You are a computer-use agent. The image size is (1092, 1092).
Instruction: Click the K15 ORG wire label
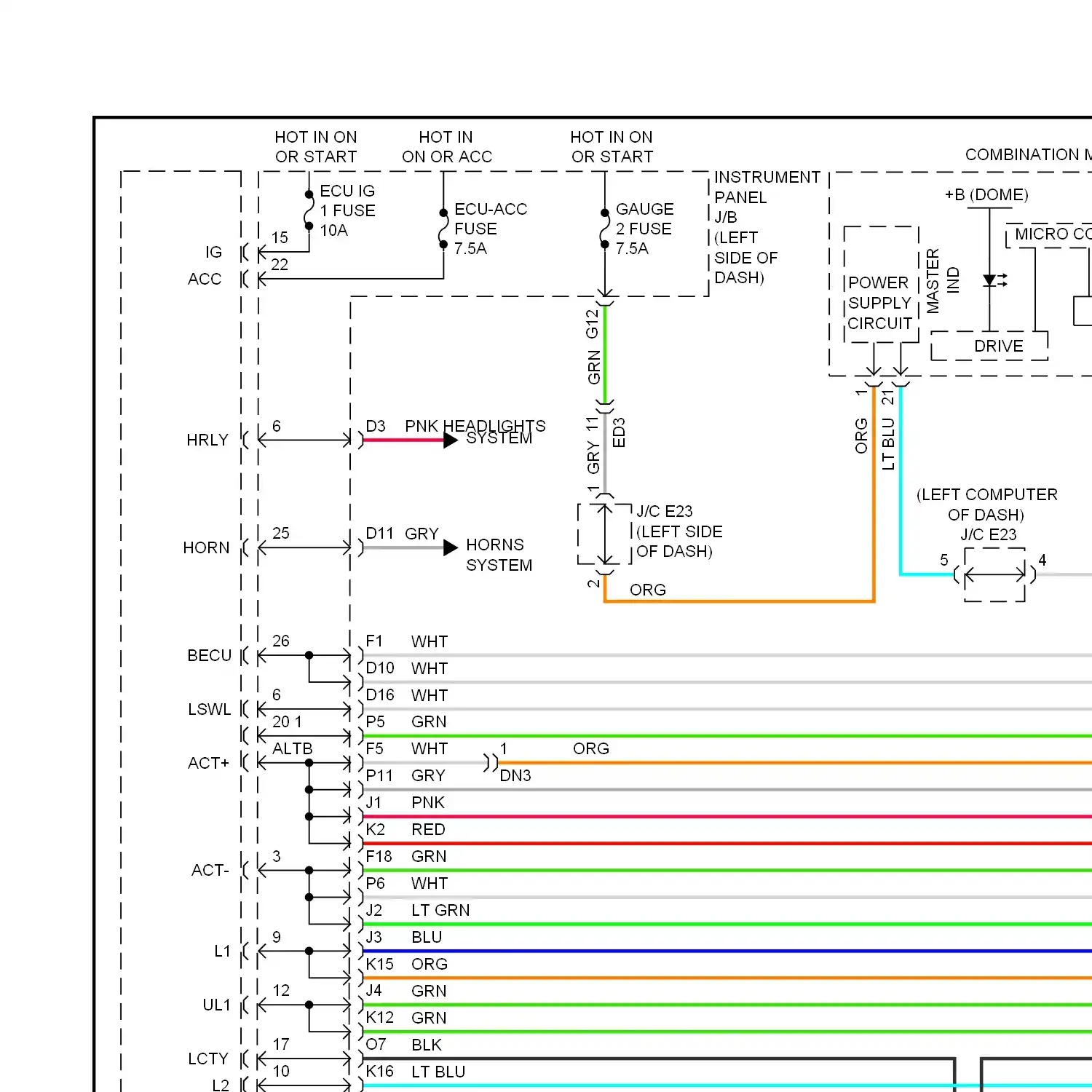pos(407,964)
